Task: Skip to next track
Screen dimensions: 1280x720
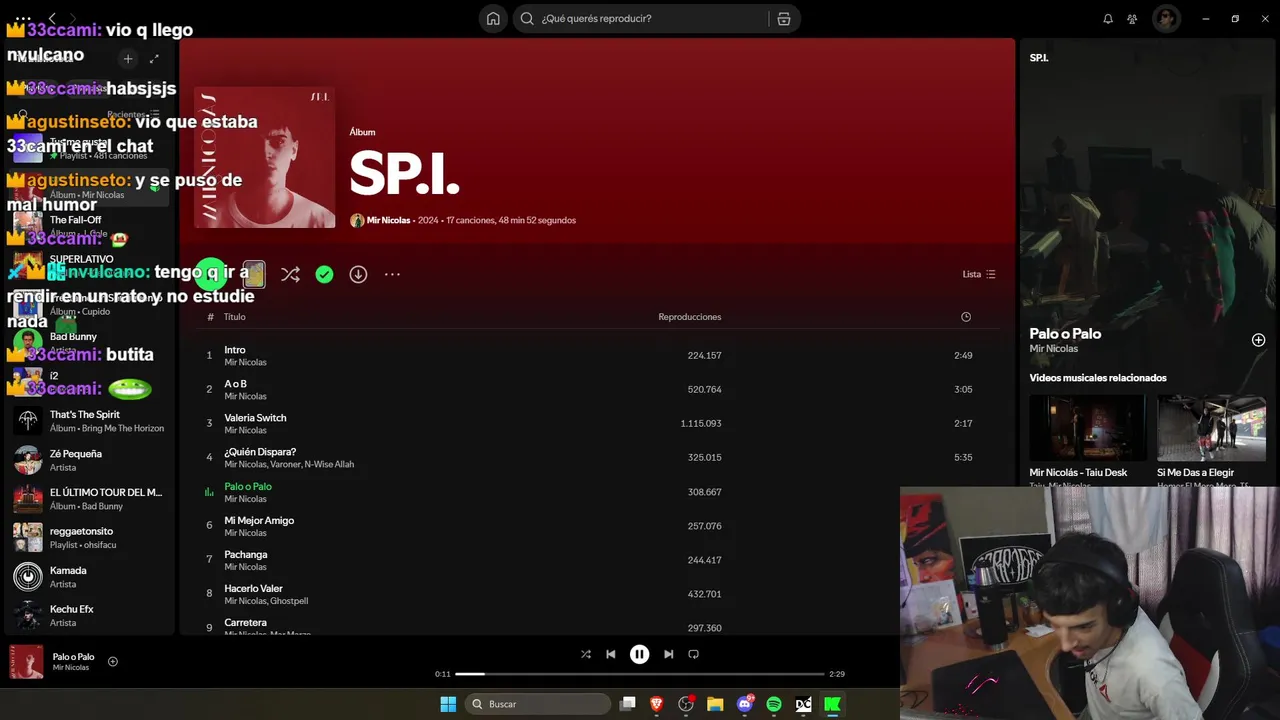Action: coord(668,654)
